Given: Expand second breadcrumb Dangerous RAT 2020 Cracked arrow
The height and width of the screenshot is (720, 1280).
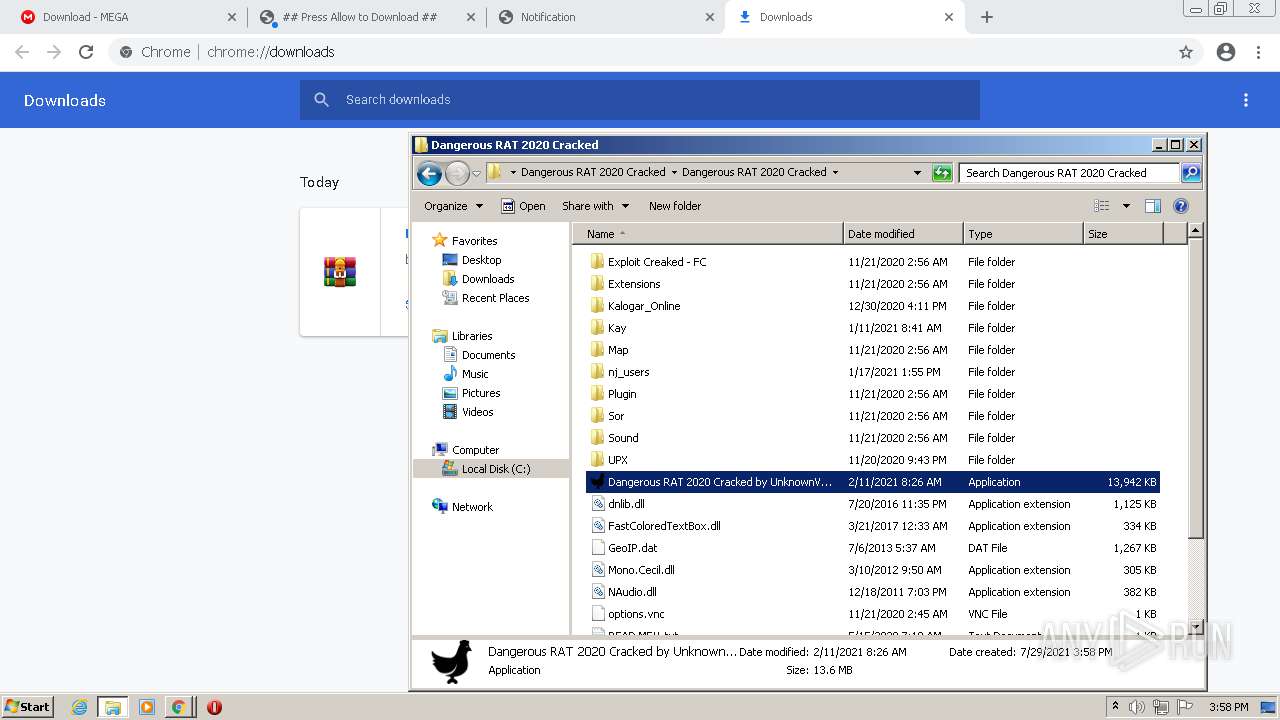Looking at the screenshot, I should (x=835, y=172).
